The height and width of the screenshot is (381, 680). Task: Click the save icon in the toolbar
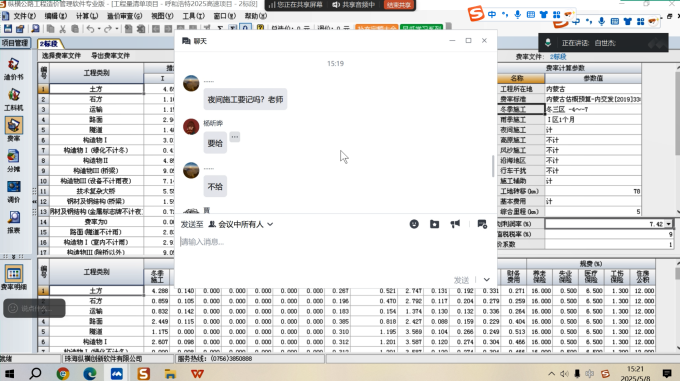click(8, 29)
